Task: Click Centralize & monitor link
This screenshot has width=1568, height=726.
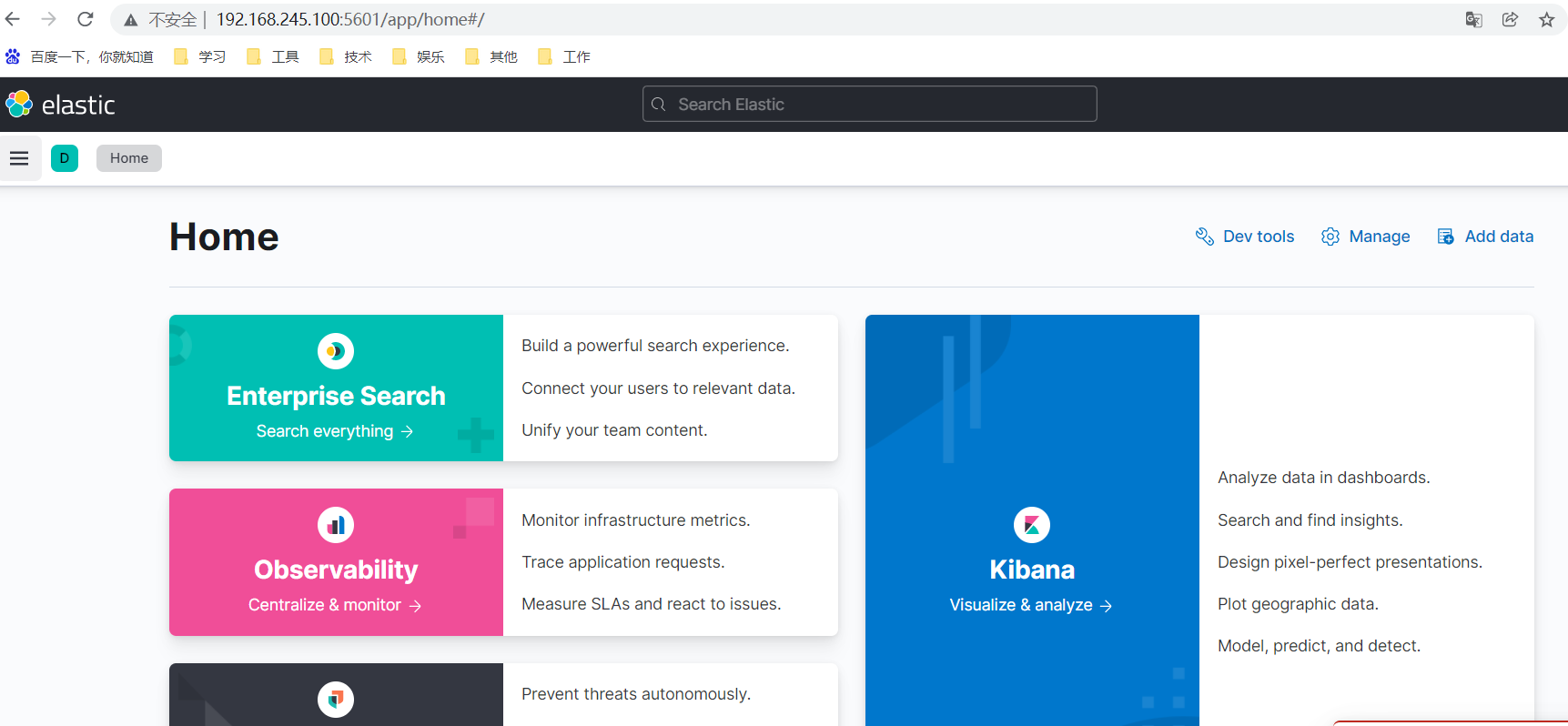Action: coord(335,605)
